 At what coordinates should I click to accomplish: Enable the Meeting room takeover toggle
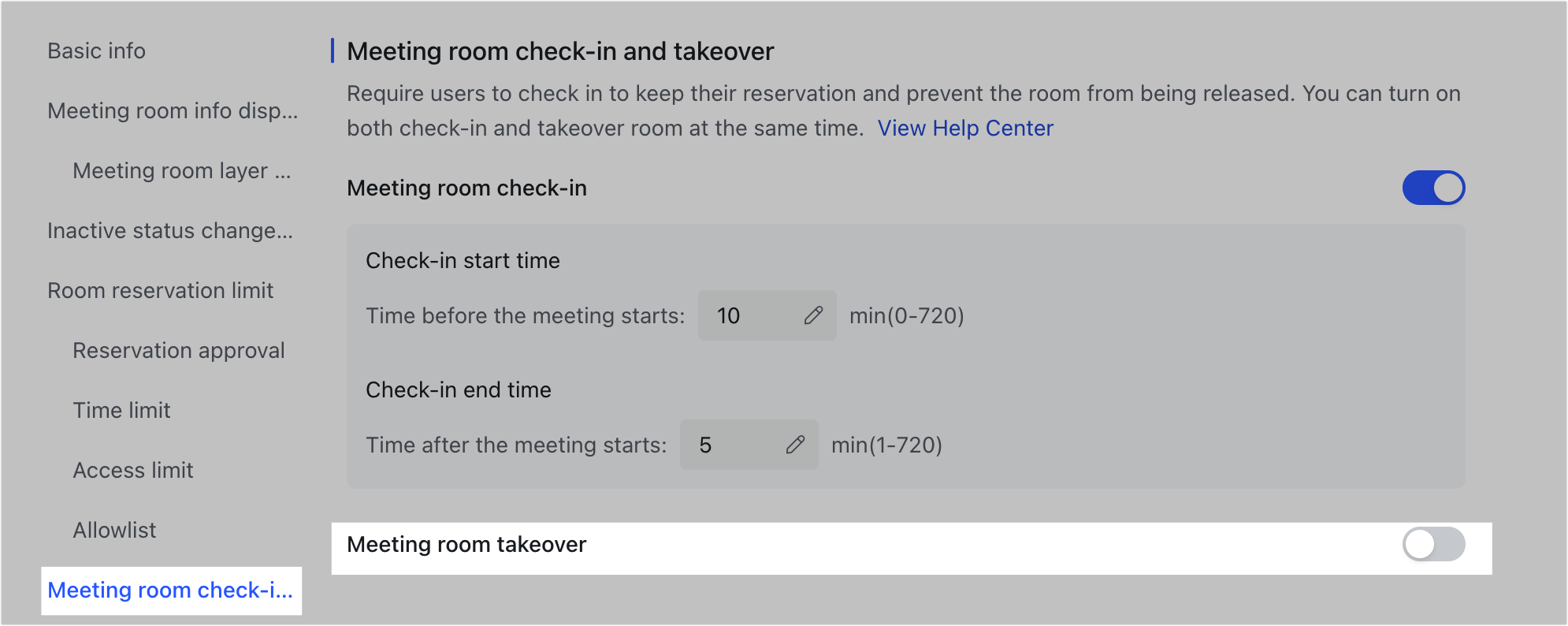(x=1433, y=544)
